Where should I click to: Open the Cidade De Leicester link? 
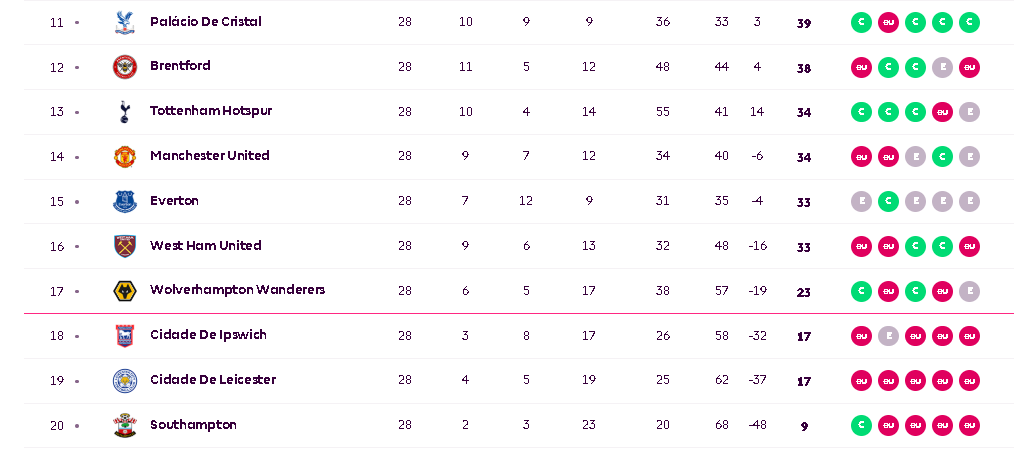coord(212,380)
